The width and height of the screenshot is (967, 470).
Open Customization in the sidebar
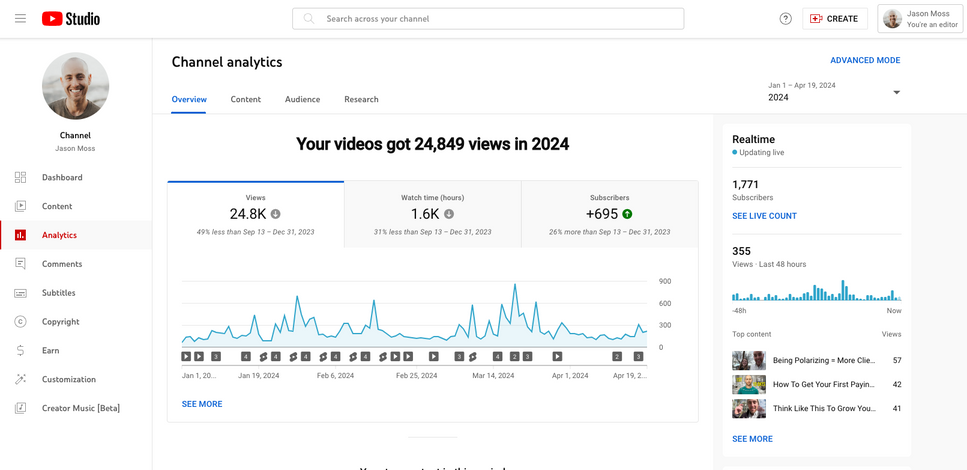click(68, 380)
